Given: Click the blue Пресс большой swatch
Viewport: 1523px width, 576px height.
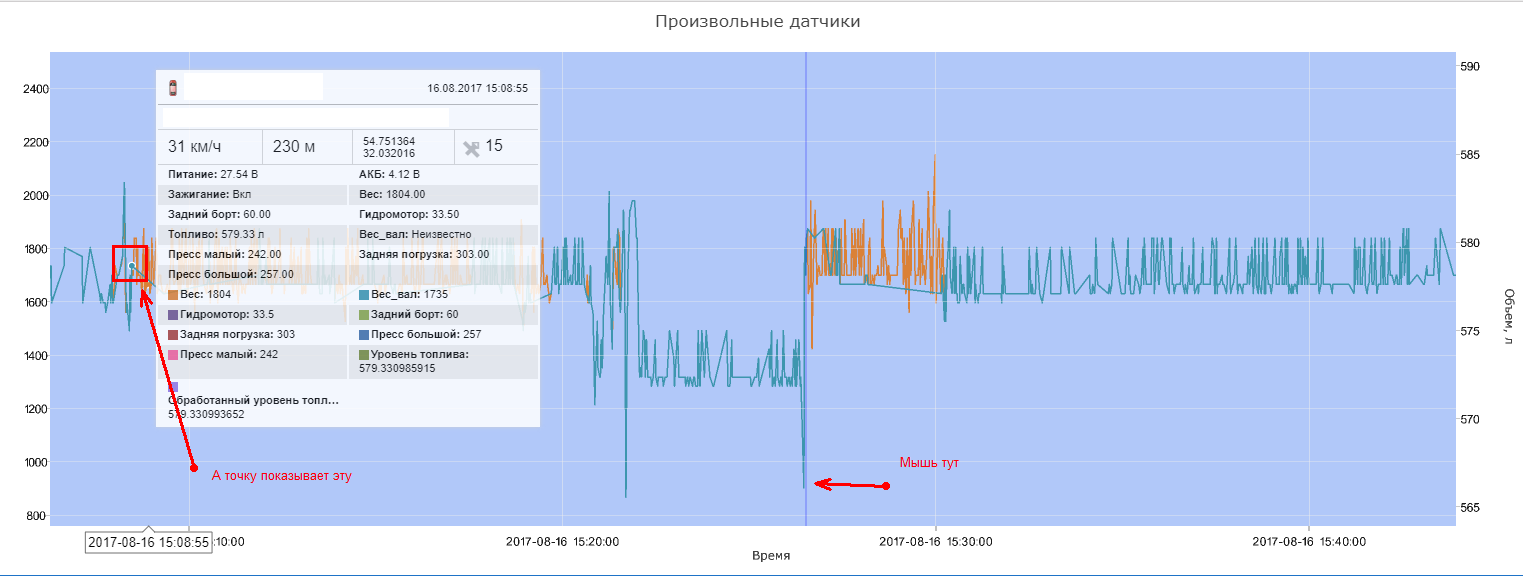Looking at the screenshot, I should coord(364,335).
